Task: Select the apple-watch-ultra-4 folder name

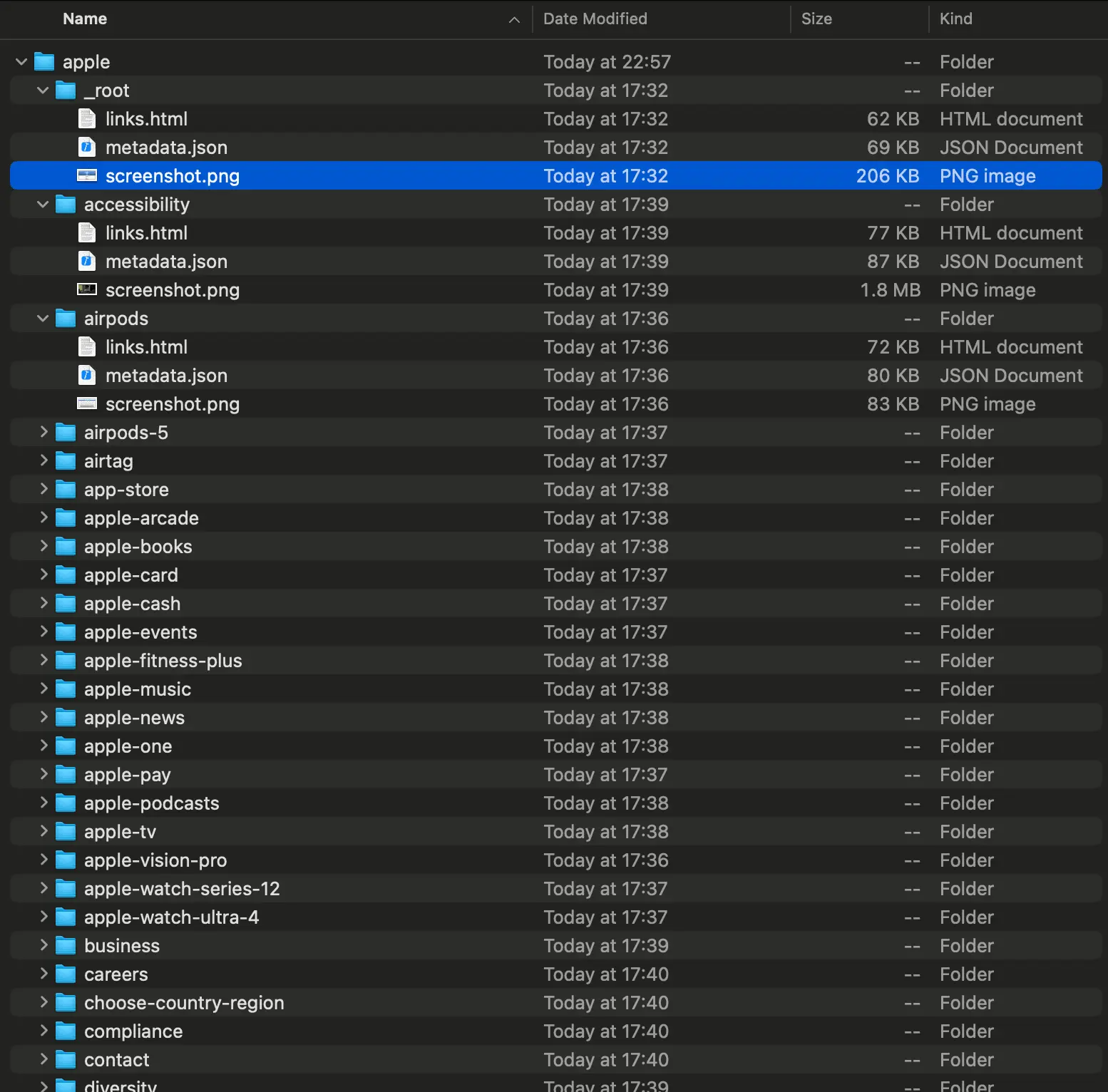Action: 171,917
